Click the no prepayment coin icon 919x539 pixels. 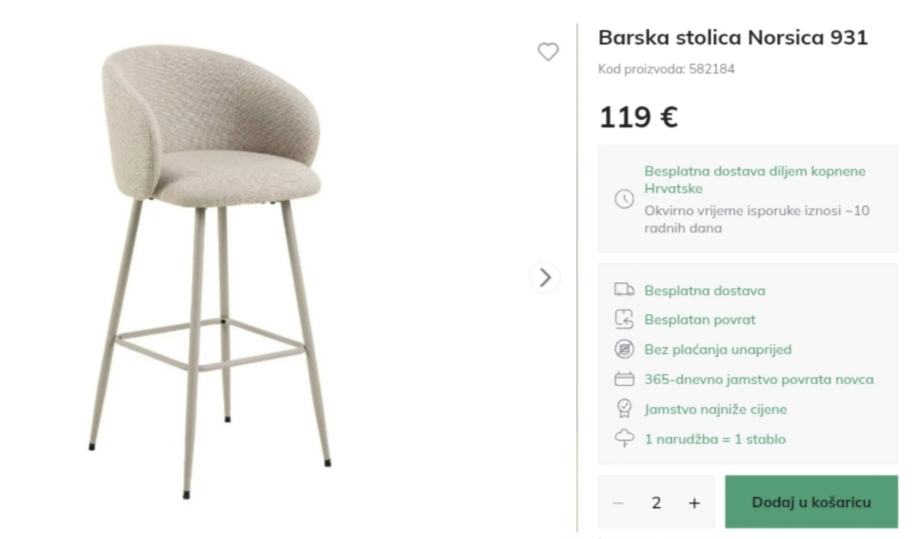[x=624, y=349]
